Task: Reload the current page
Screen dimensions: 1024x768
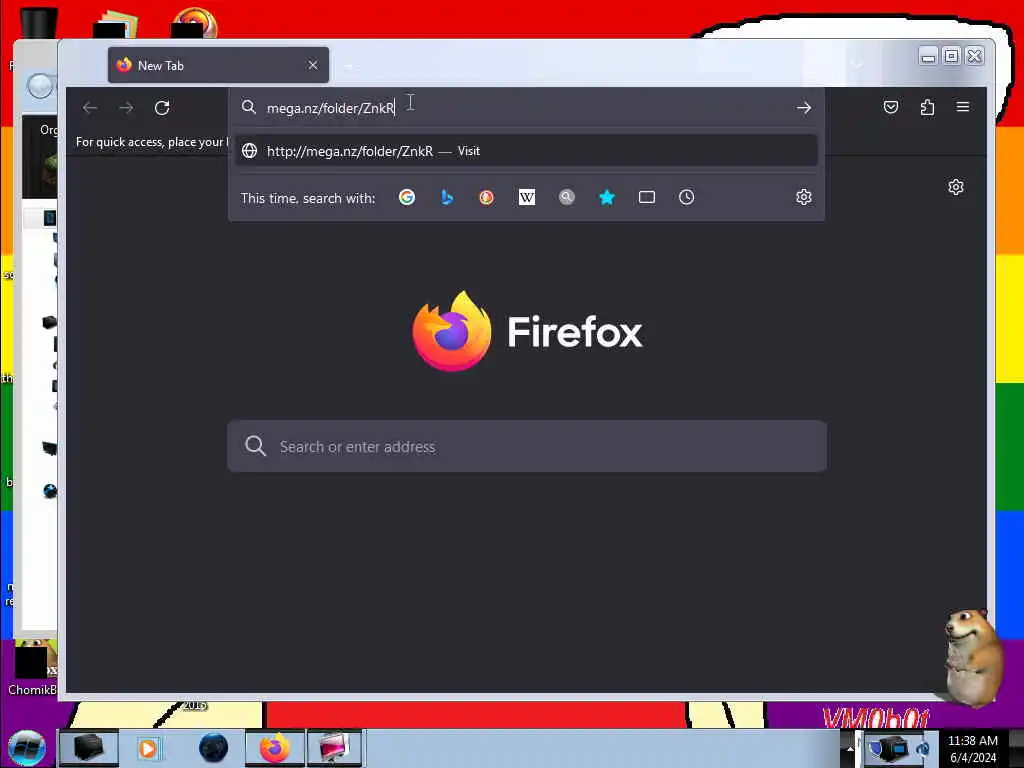Action: [x=162, y=108]
